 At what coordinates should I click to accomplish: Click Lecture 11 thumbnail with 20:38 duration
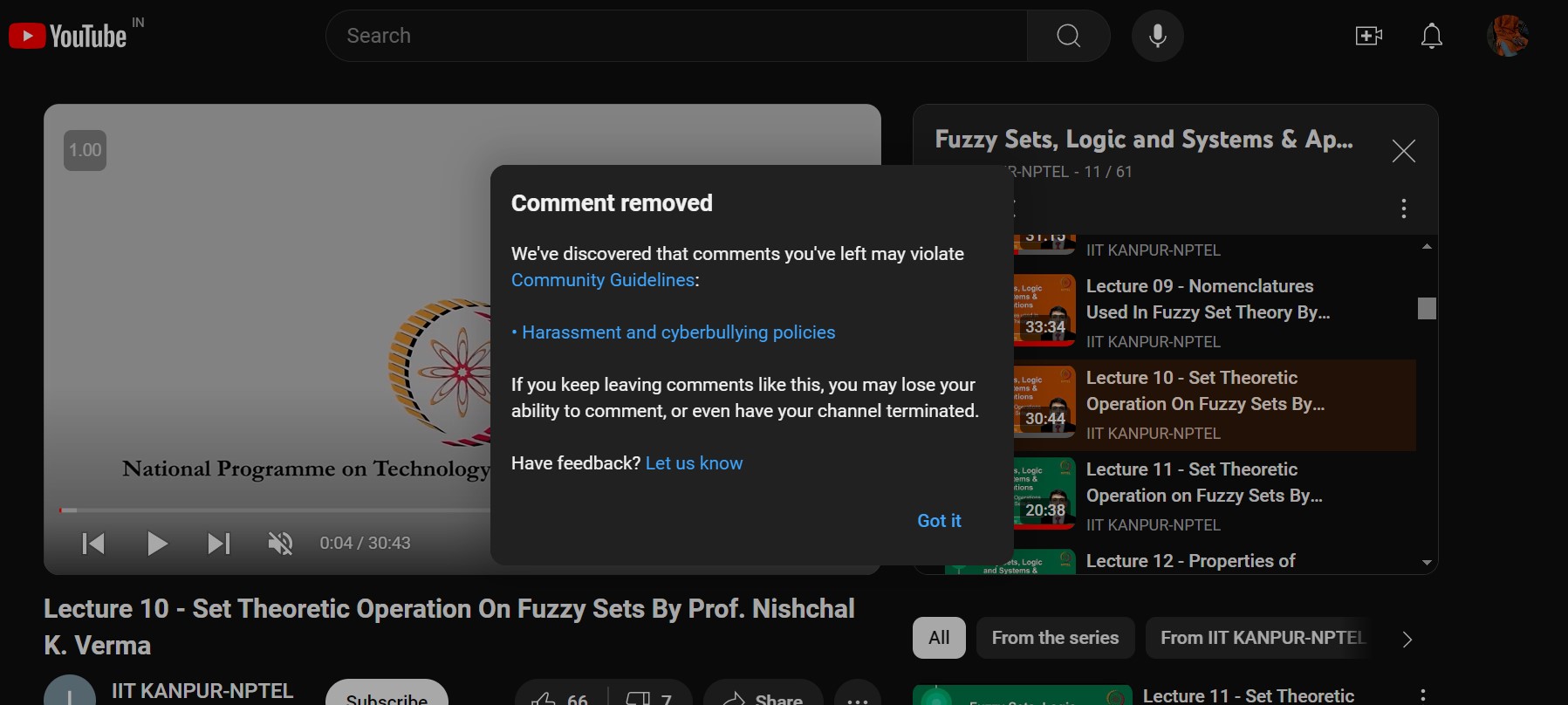(1044, 492)
